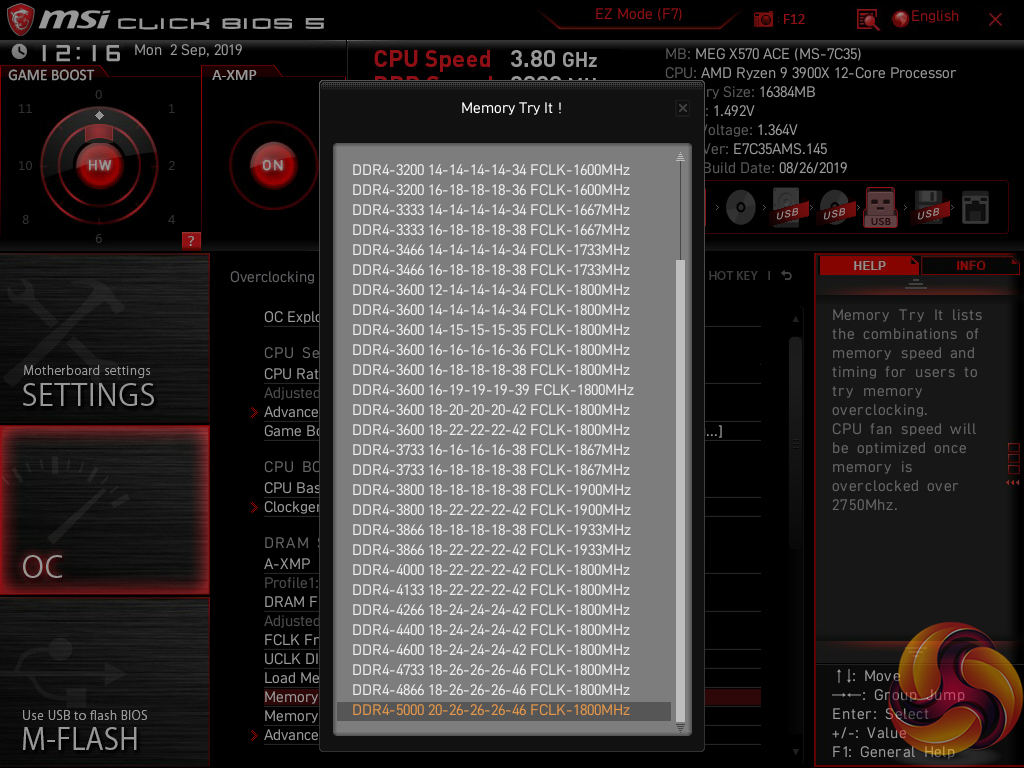Open the HELP tab

[869, 266]
